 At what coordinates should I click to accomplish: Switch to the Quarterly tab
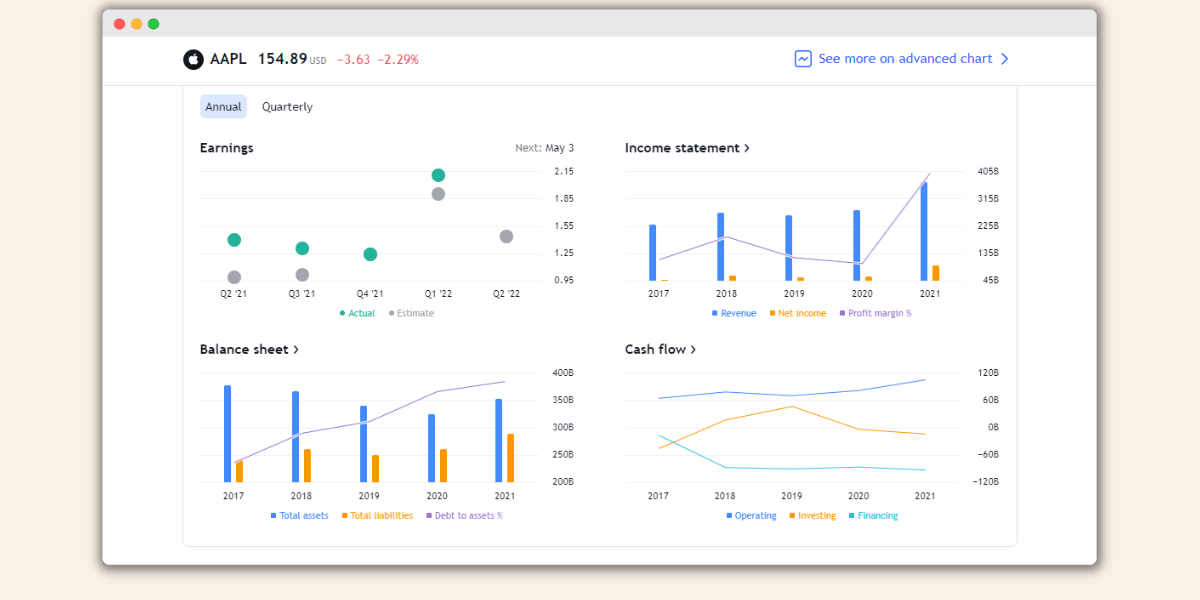pos(287,106)
